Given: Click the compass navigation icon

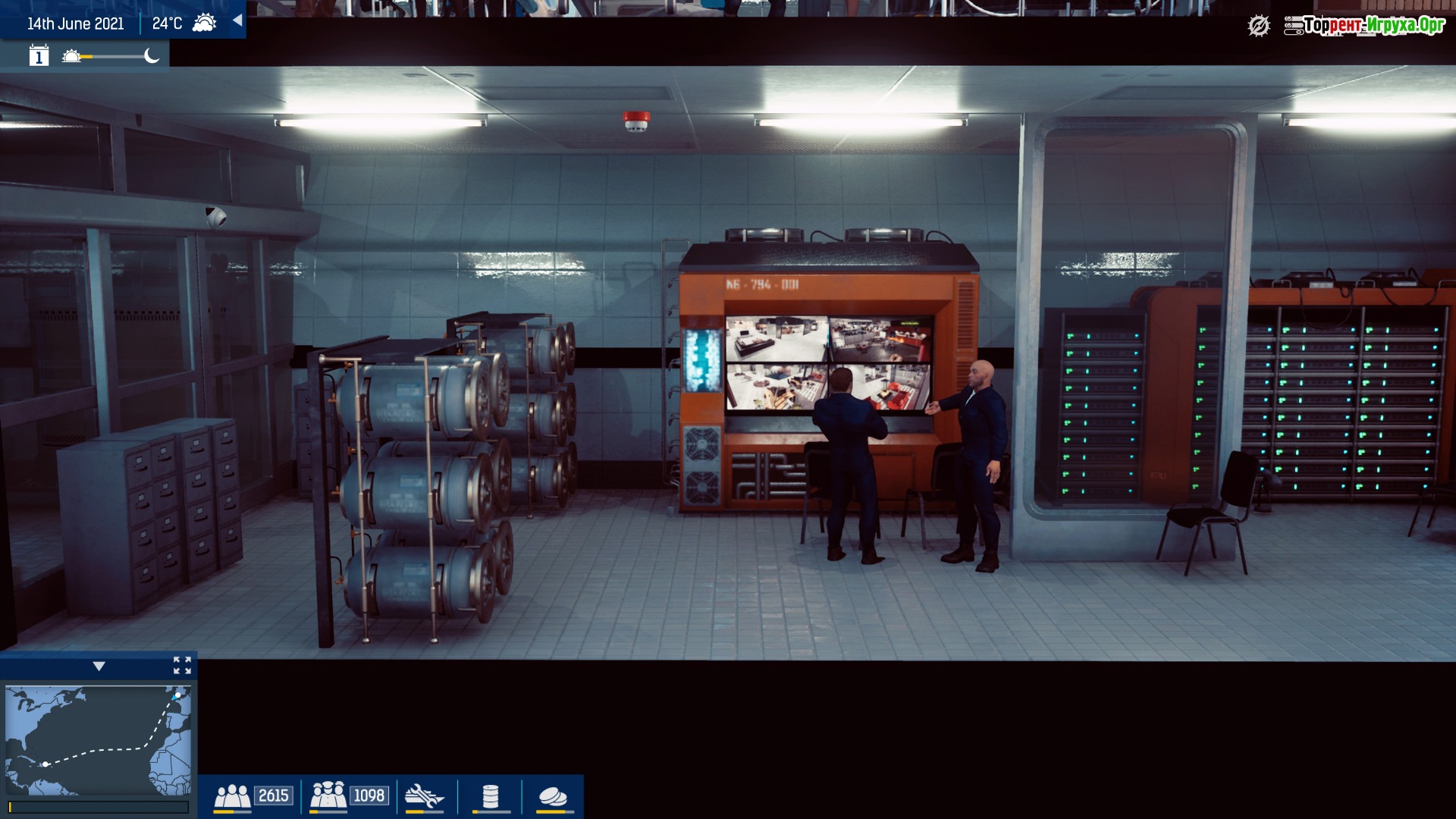Looking at the screenshot, I should pyautogui.click(x=1258, y=26).
